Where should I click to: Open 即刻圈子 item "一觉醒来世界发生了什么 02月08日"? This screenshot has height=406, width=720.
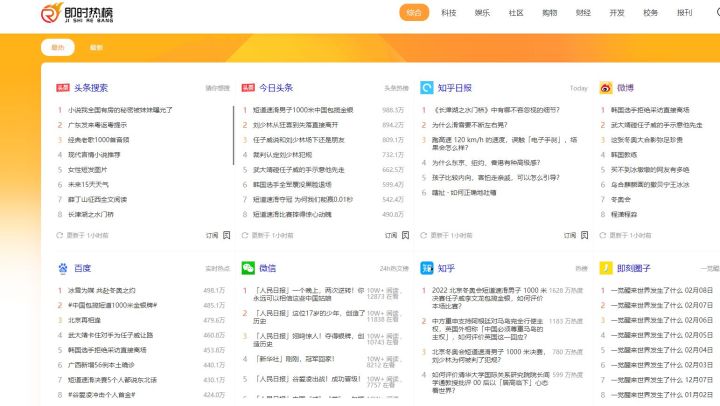[662, 290]
